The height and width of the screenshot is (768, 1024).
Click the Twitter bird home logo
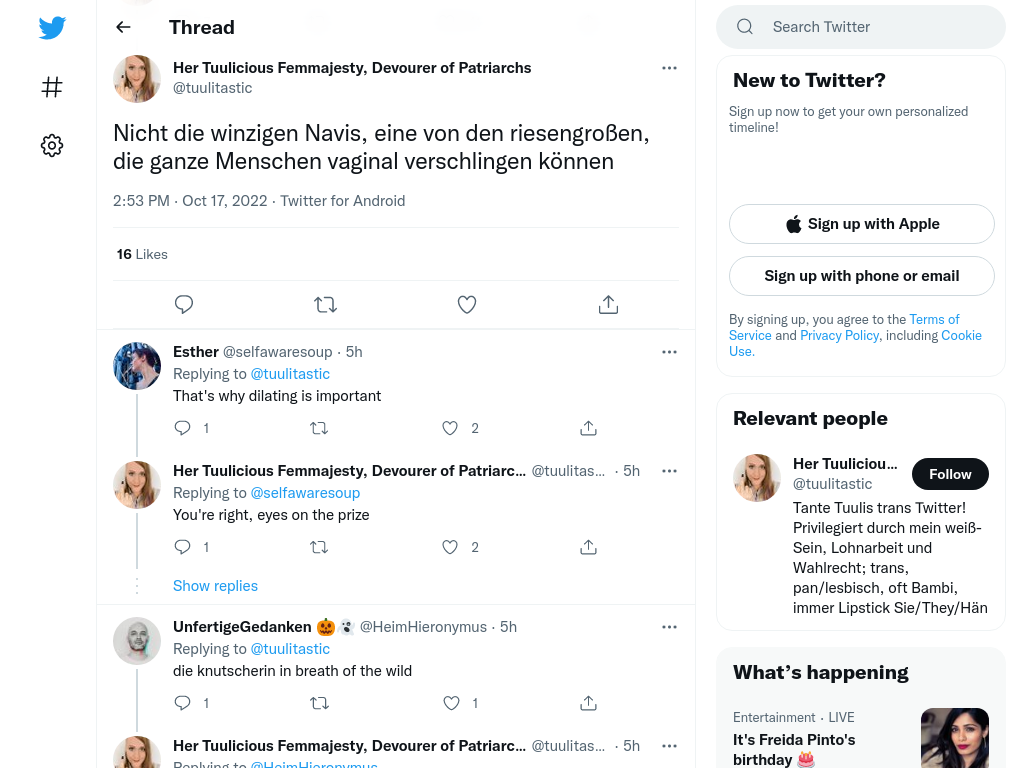coord(52,27)
